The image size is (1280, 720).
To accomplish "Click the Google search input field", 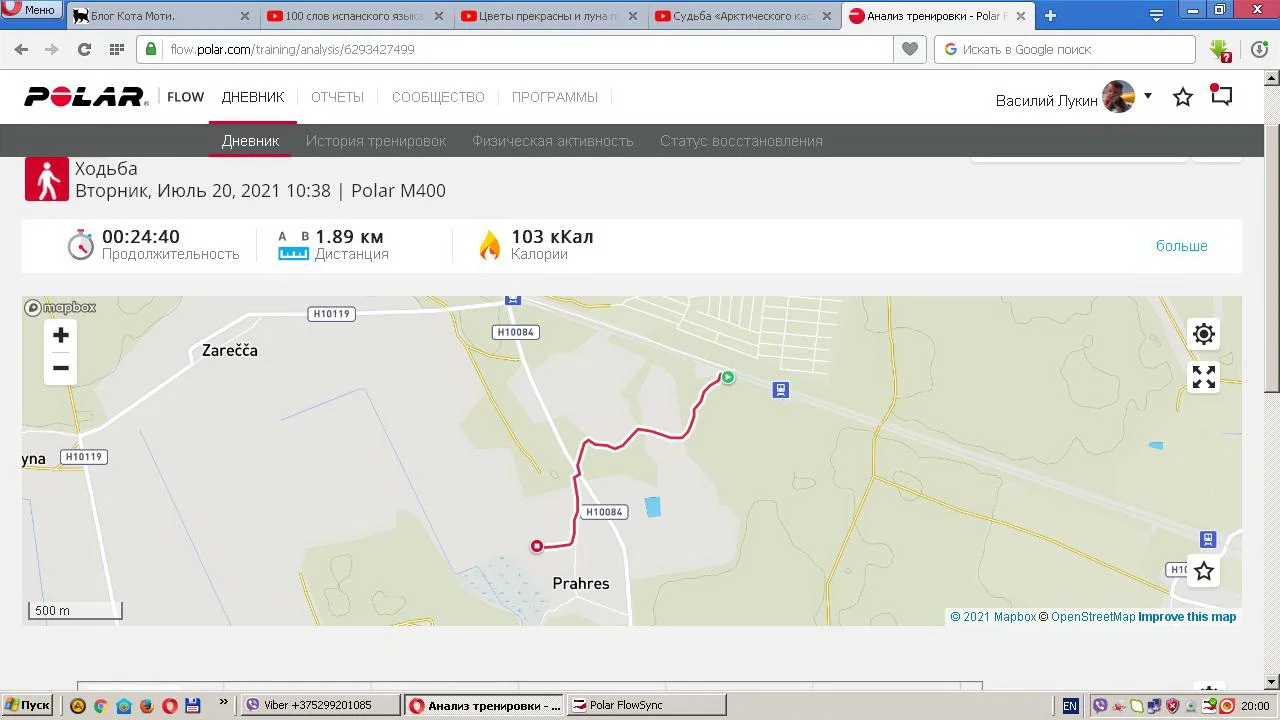I will 1065,49.
